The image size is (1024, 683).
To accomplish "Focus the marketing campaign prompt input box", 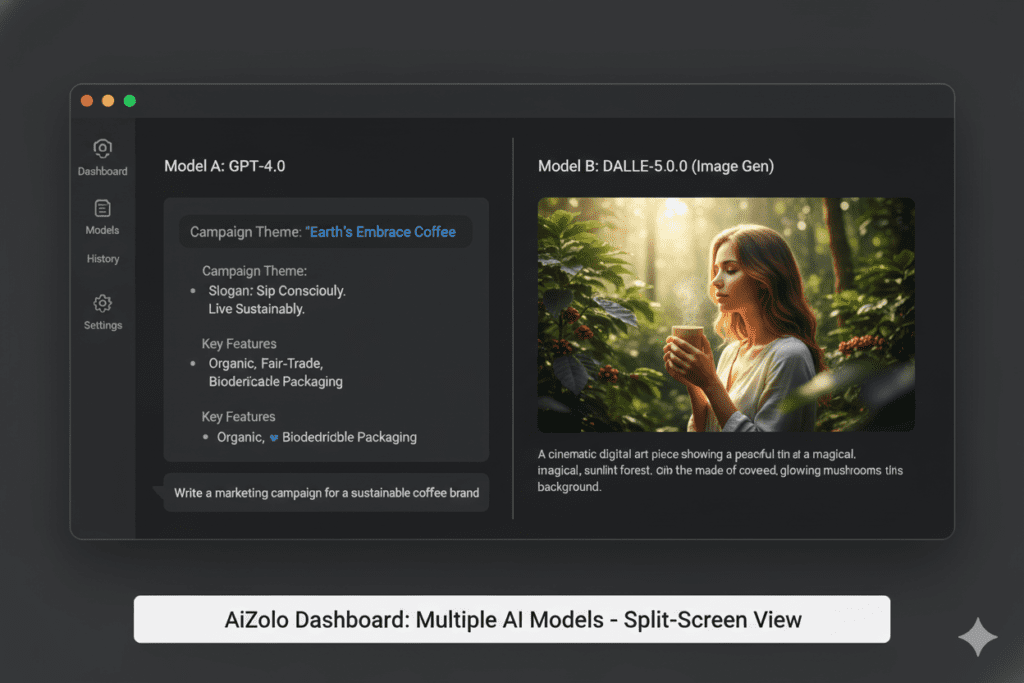I will [326, 493].
